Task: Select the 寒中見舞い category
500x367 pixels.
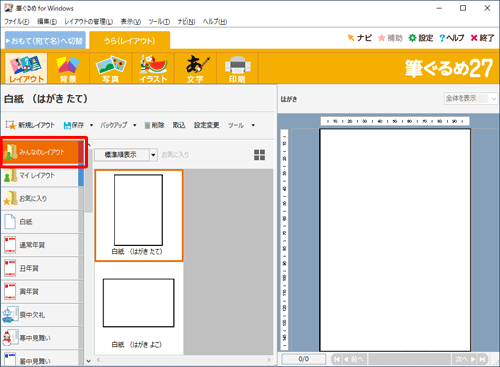Action: [x=42, y=338]
